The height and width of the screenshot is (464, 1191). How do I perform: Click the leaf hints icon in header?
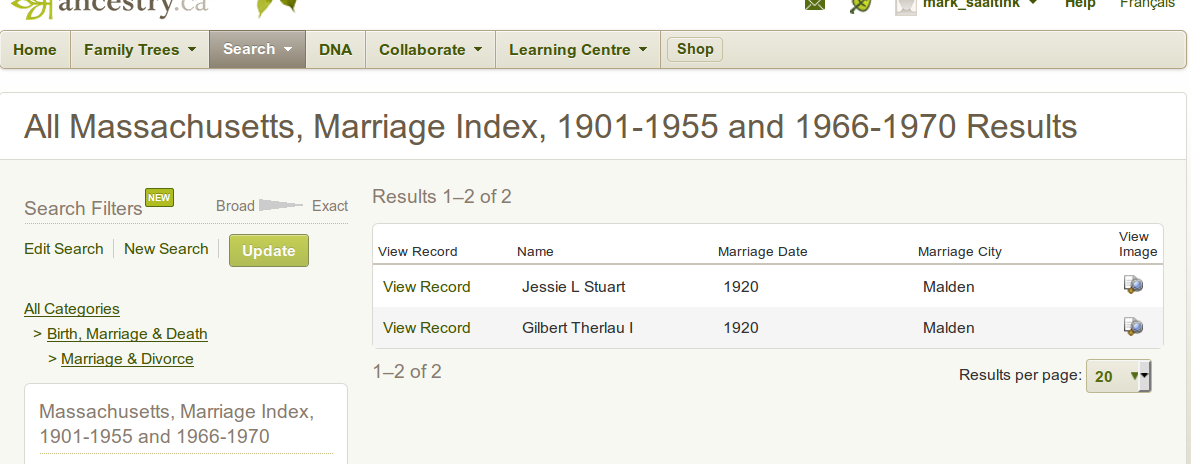pos(859,5)
